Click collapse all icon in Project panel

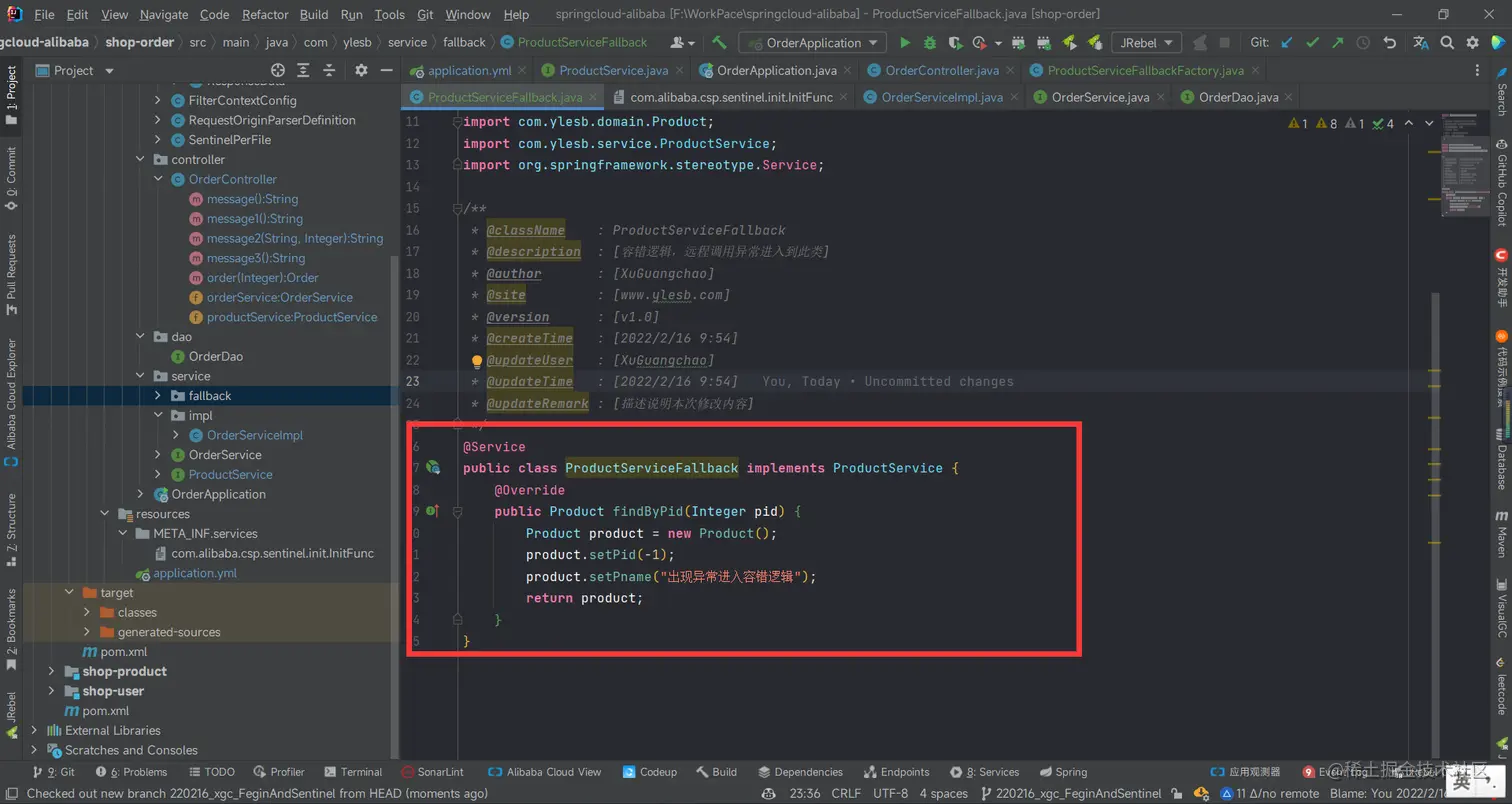[x=331, y=70]
